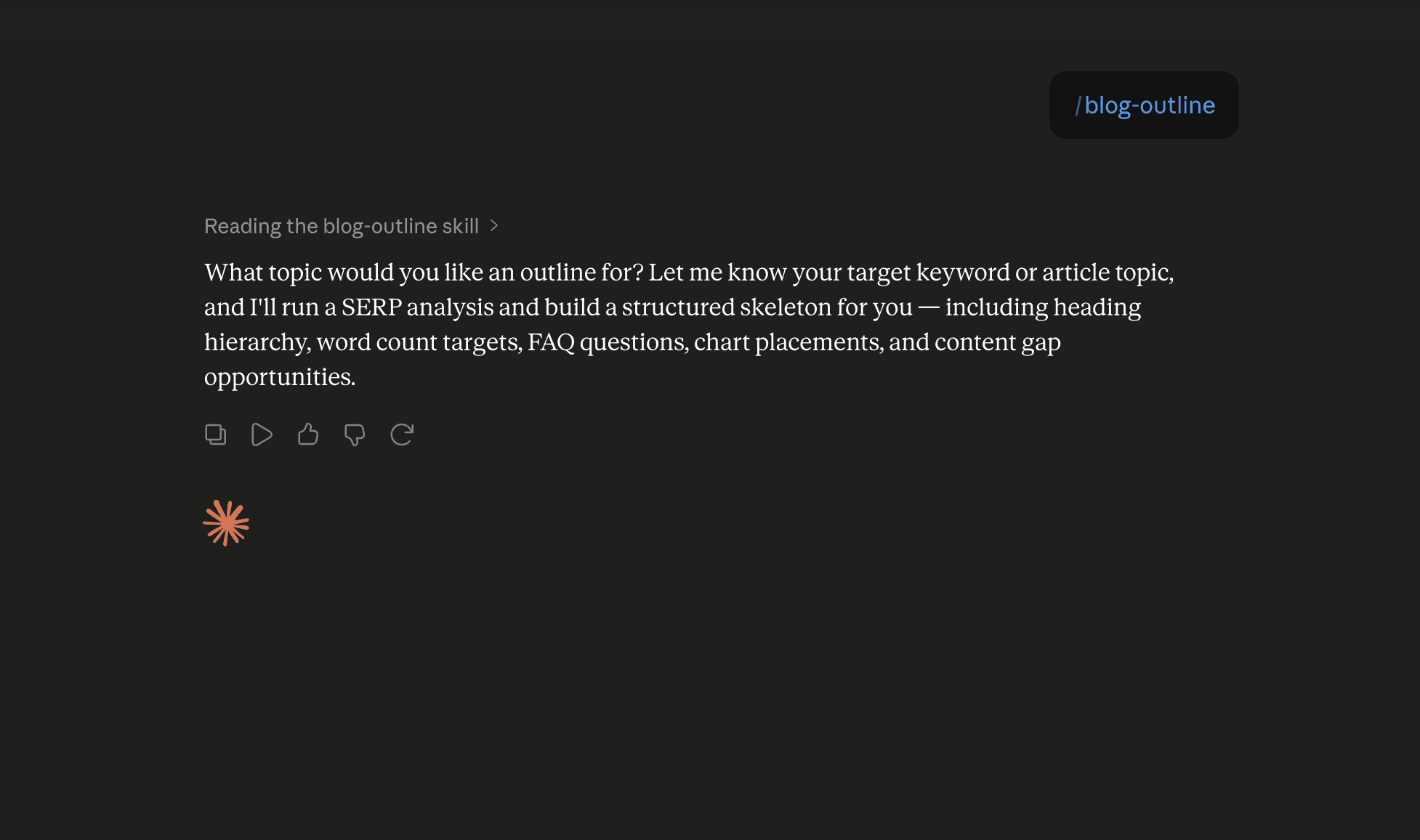Click the /blog-outline command message
Image resolution: width=1420 pixels, height=840 pixels.
point(1144,105)
